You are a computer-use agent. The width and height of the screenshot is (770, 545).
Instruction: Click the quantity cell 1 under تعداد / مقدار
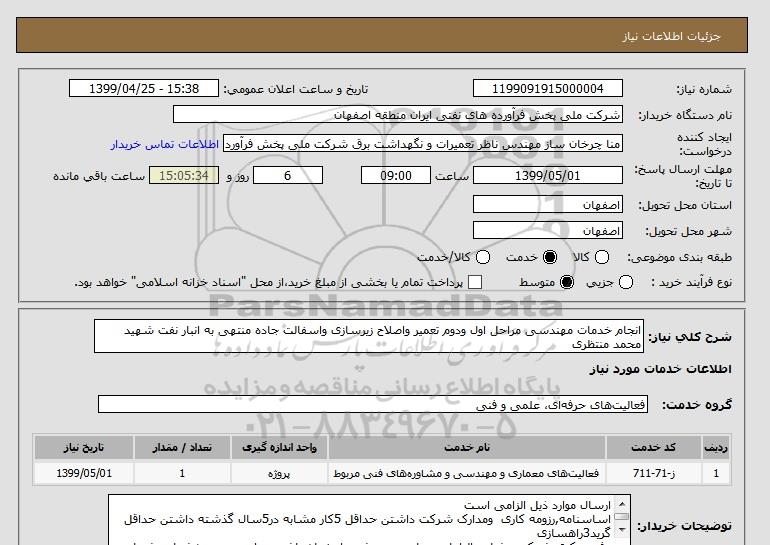(x=182, y=473)
